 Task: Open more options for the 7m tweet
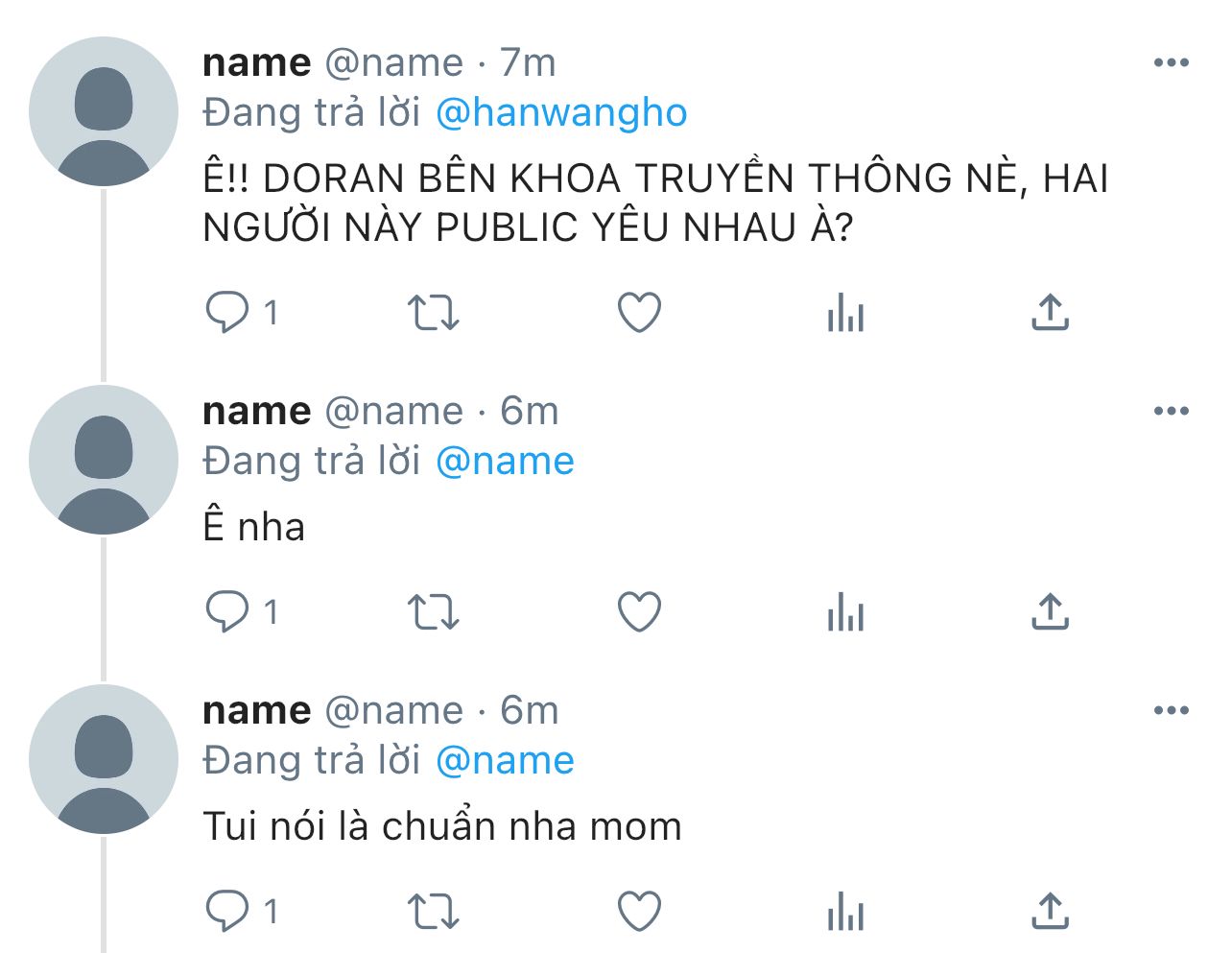coord(1171,63)
